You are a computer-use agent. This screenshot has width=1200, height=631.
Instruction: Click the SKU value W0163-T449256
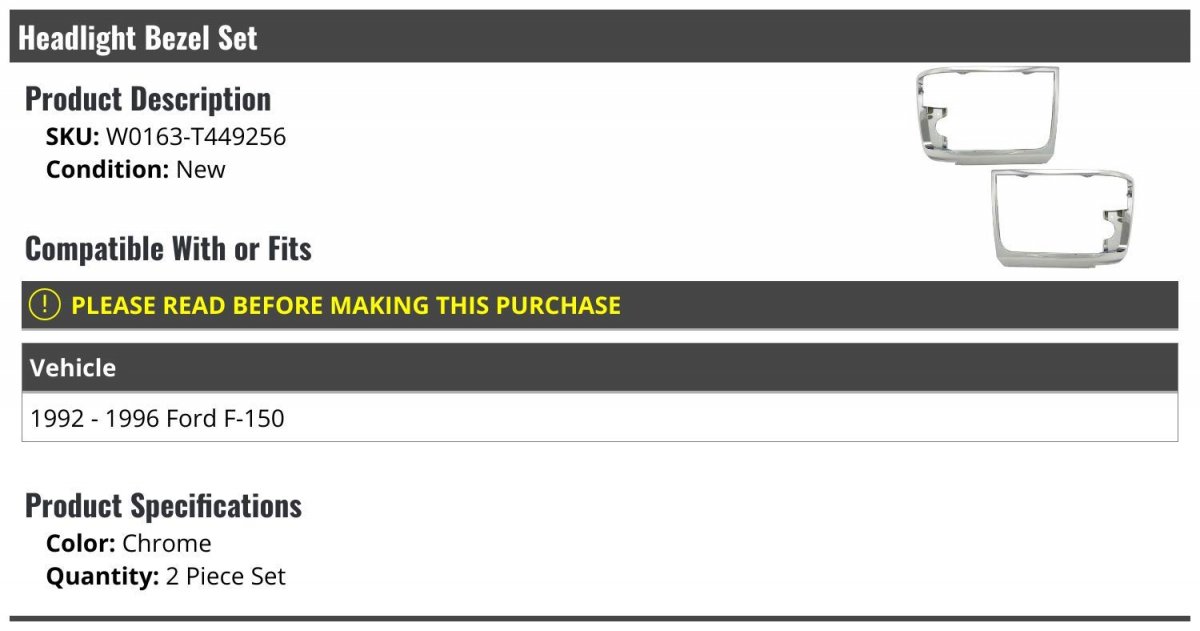click(x=196, y=137)
